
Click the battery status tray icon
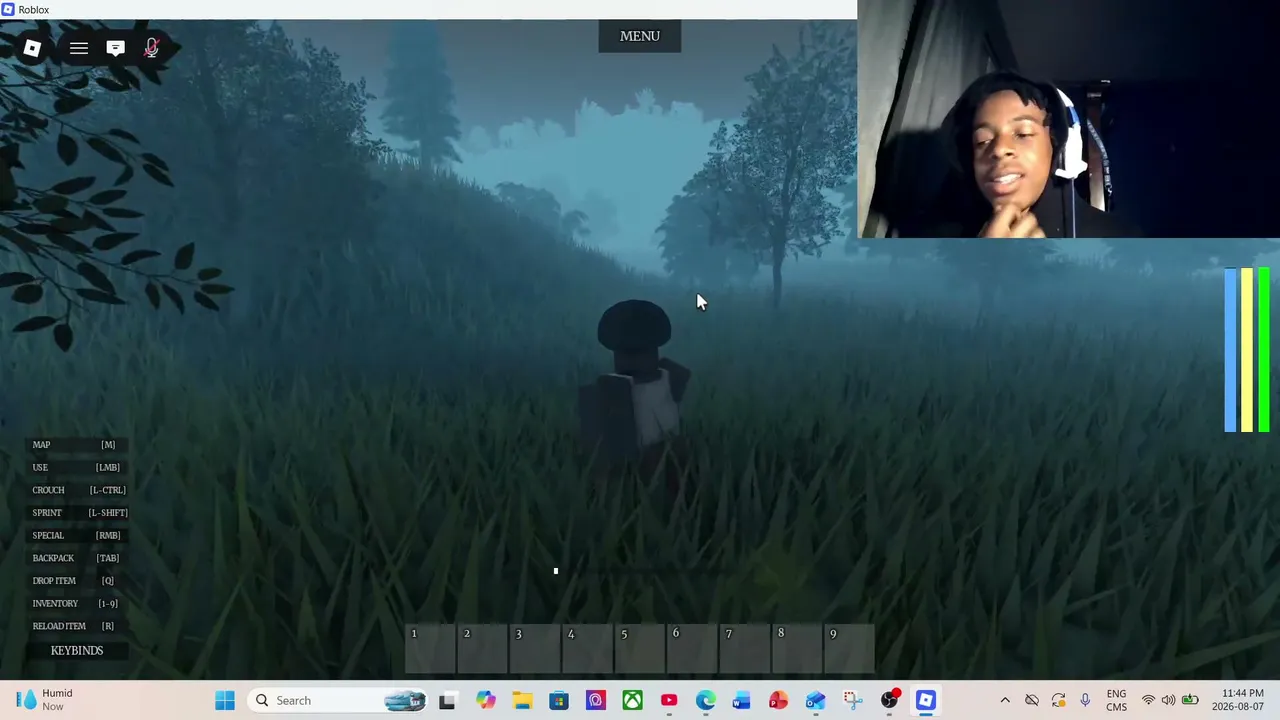1190,700
